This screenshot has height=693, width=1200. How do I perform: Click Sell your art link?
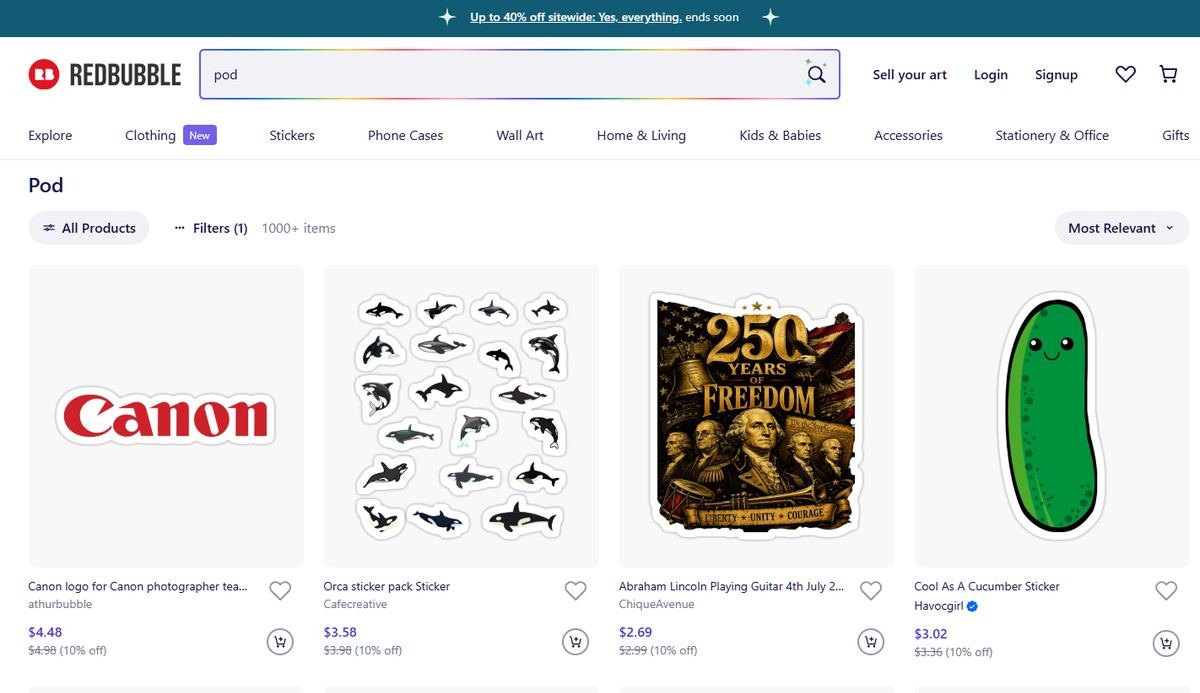(910, 74)
